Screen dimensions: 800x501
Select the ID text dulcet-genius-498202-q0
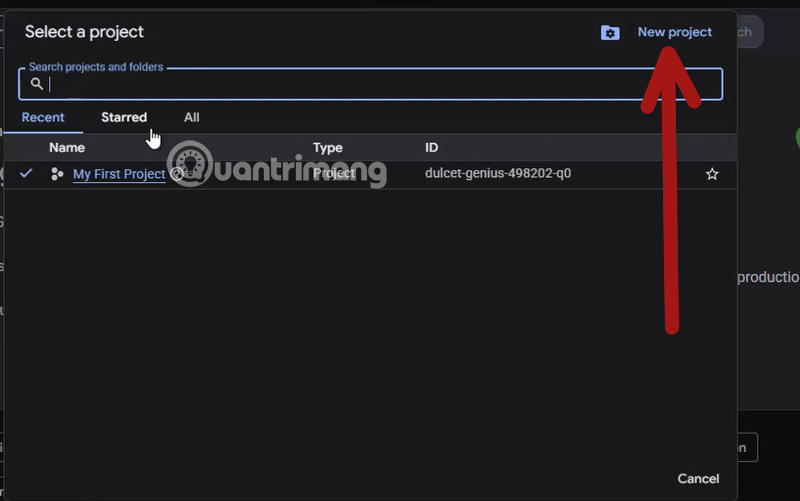pyautogui.click(x=498, y=173)
